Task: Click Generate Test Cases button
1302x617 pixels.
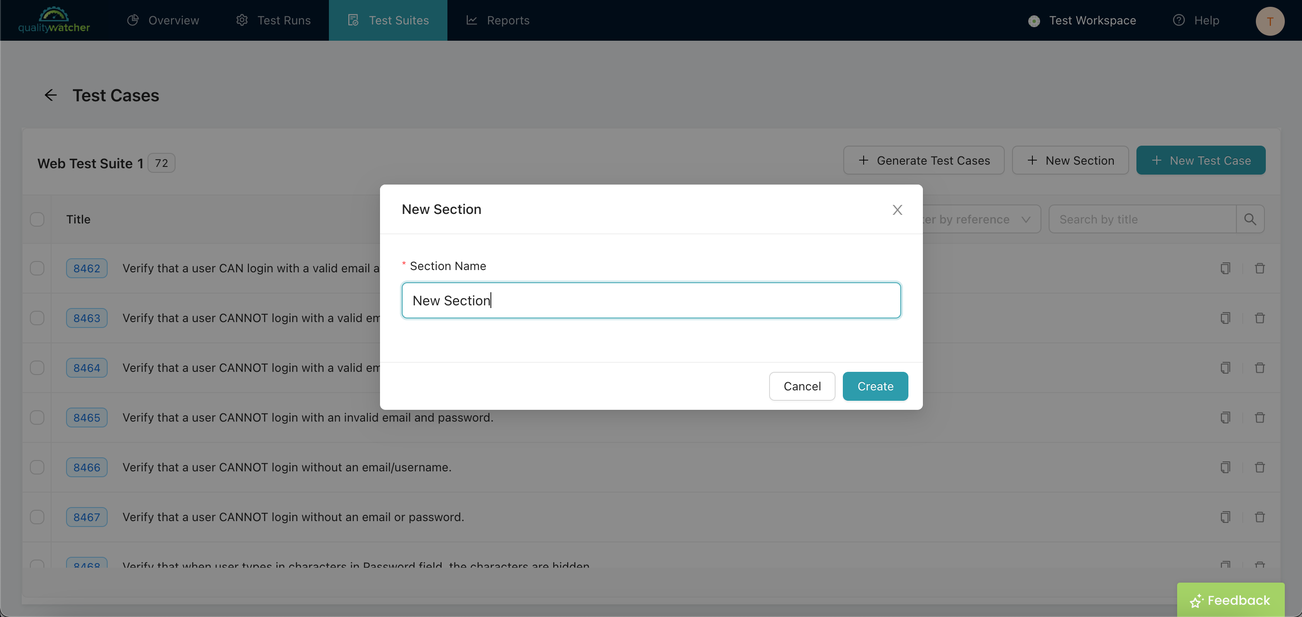Action: point(924,160)
